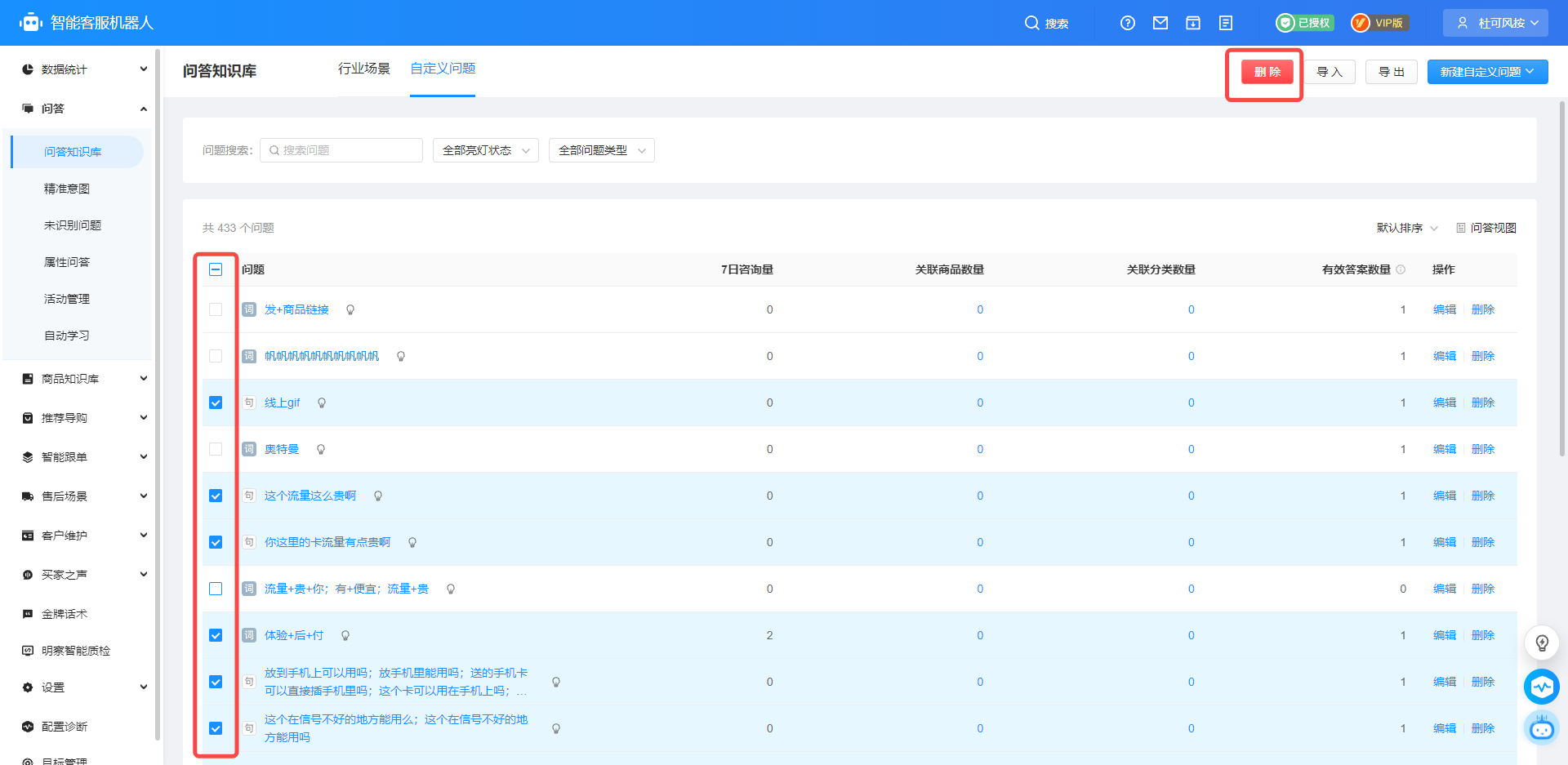Toggle the select-all header checkbox
This screenshot has height=765, width=1568.
[216, 269]
